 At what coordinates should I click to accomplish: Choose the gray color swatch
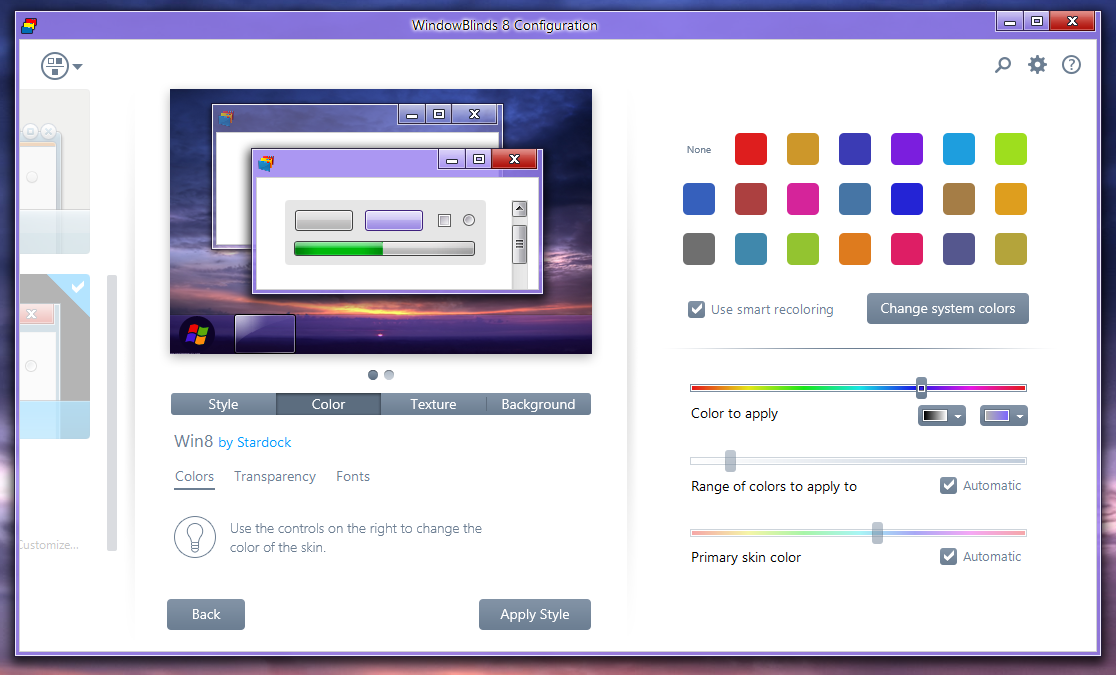pos(699,249)
